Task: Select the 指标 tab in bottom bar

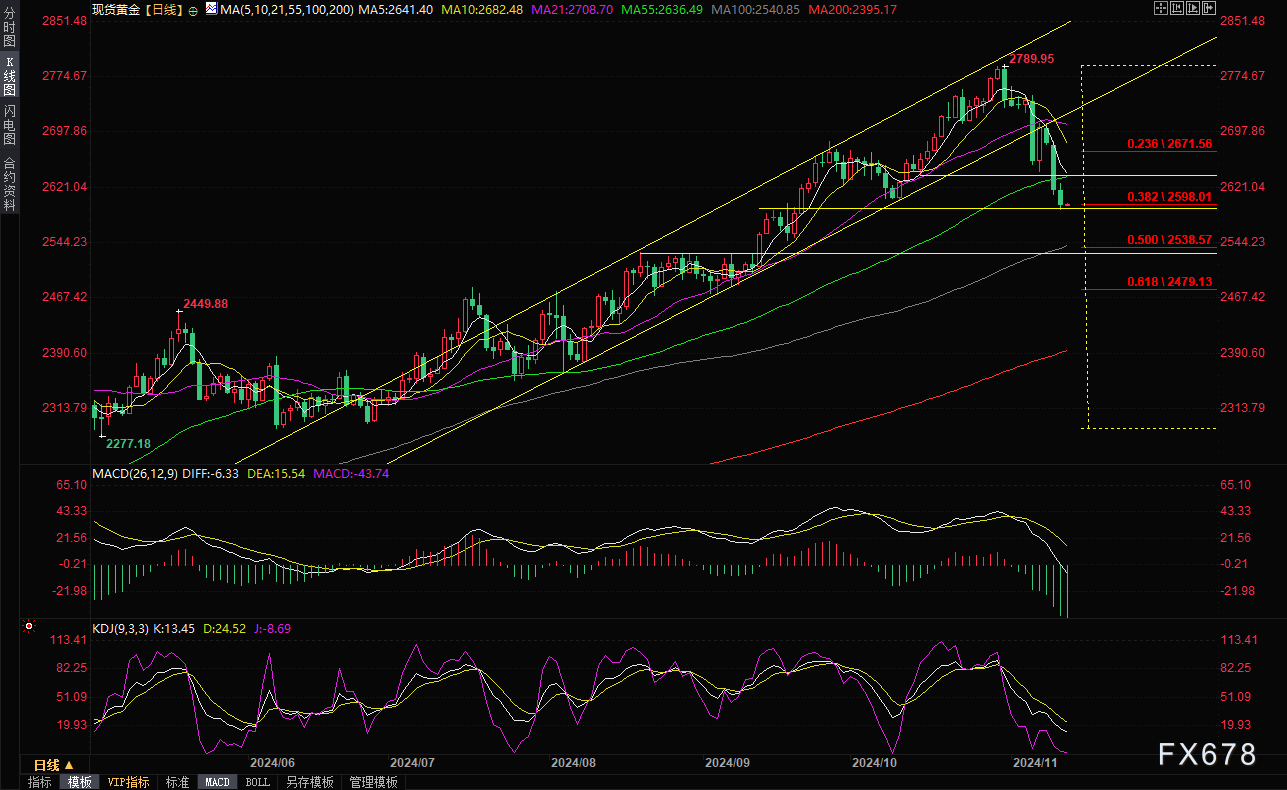Action: click(x=40, y=782)
